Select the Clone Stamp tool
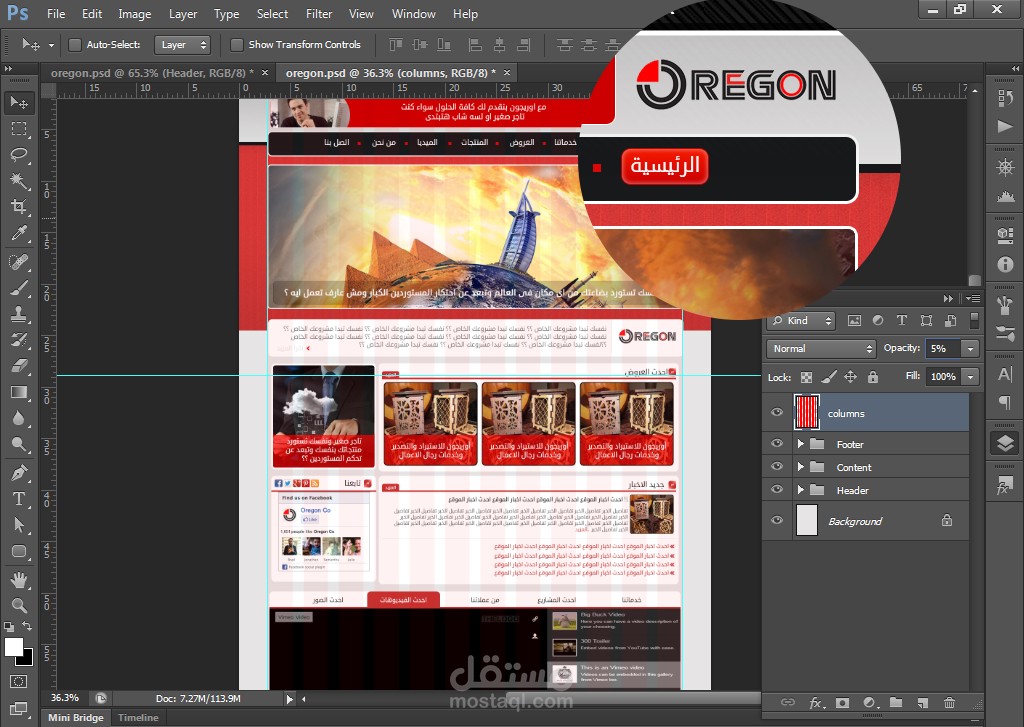This screenshot has height=727, width=1024. tap(19, 314)
